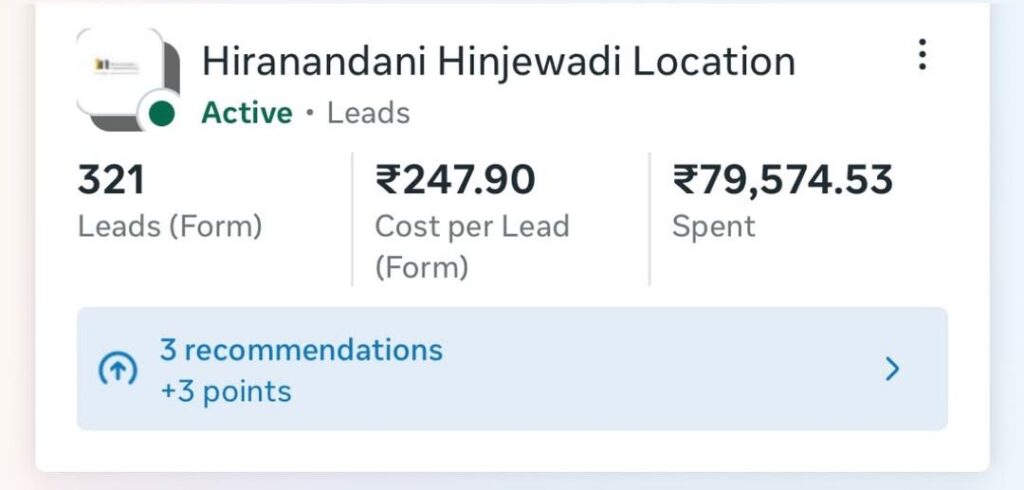Click the Leads objective label

coord(369,113)
